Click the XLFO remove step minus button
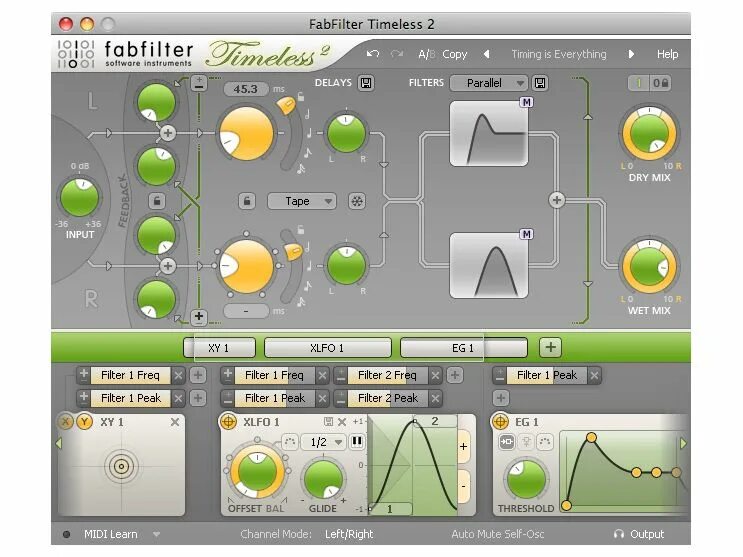Viewport: 743px width, 557px height. point(463,486)
